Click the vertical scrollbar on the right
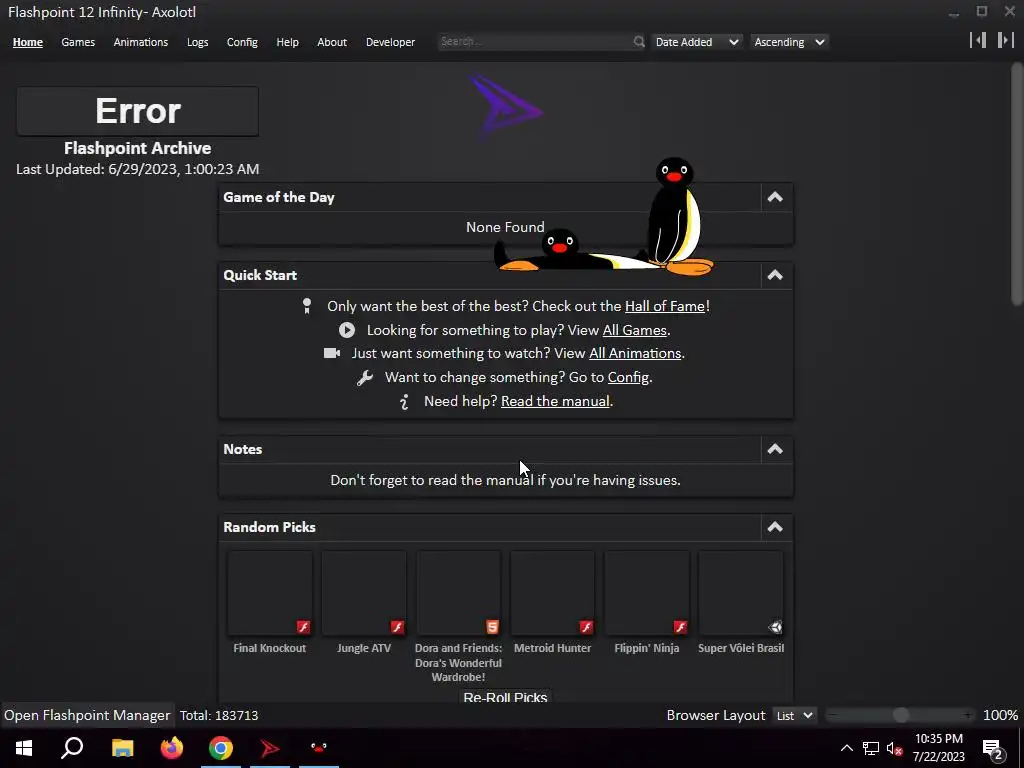The height and width of the screenshot is (768, 1024). 1017,183
